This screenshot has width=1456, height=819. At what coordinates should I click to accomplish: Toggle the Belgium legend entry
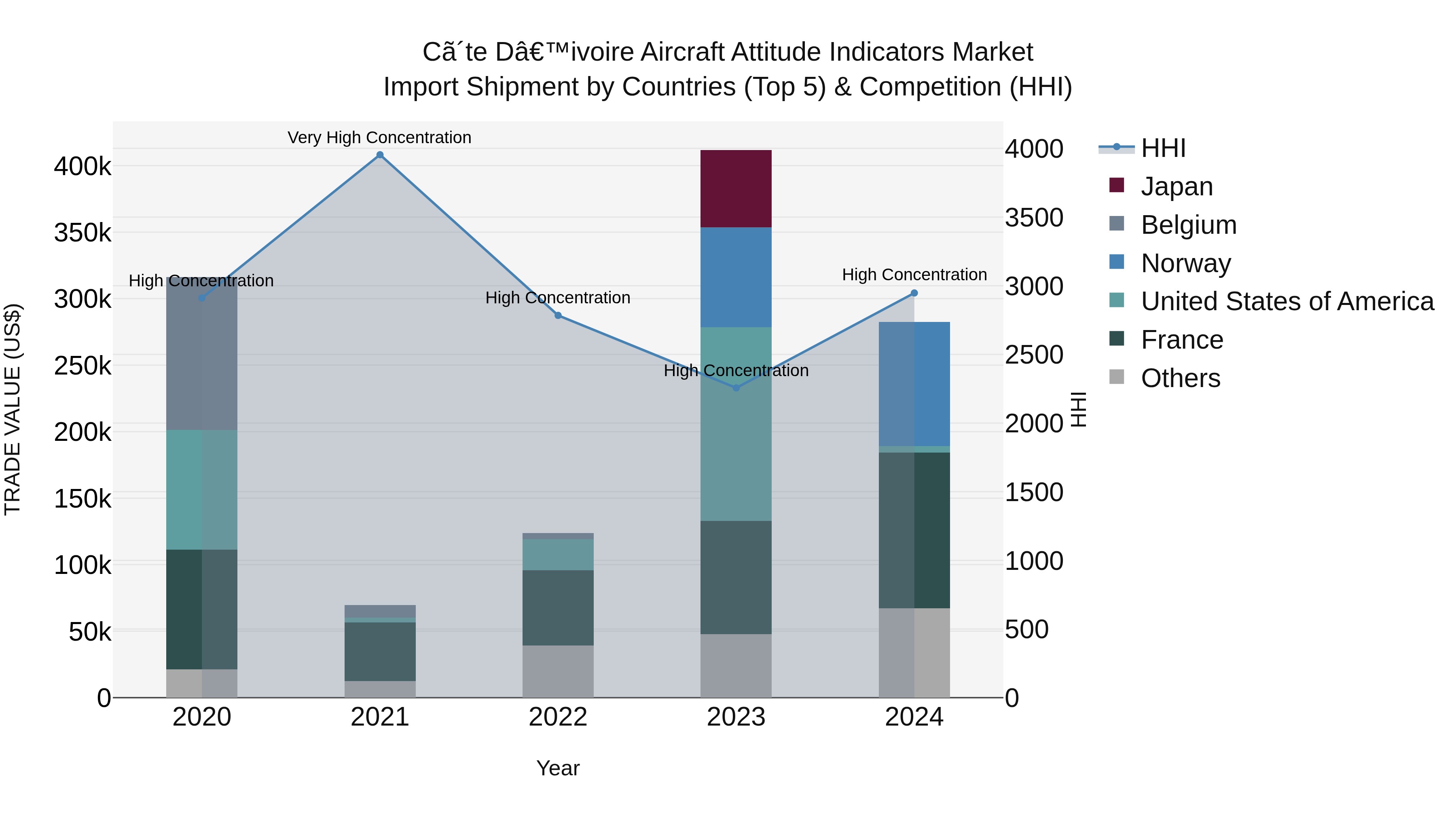point(1173,224)
